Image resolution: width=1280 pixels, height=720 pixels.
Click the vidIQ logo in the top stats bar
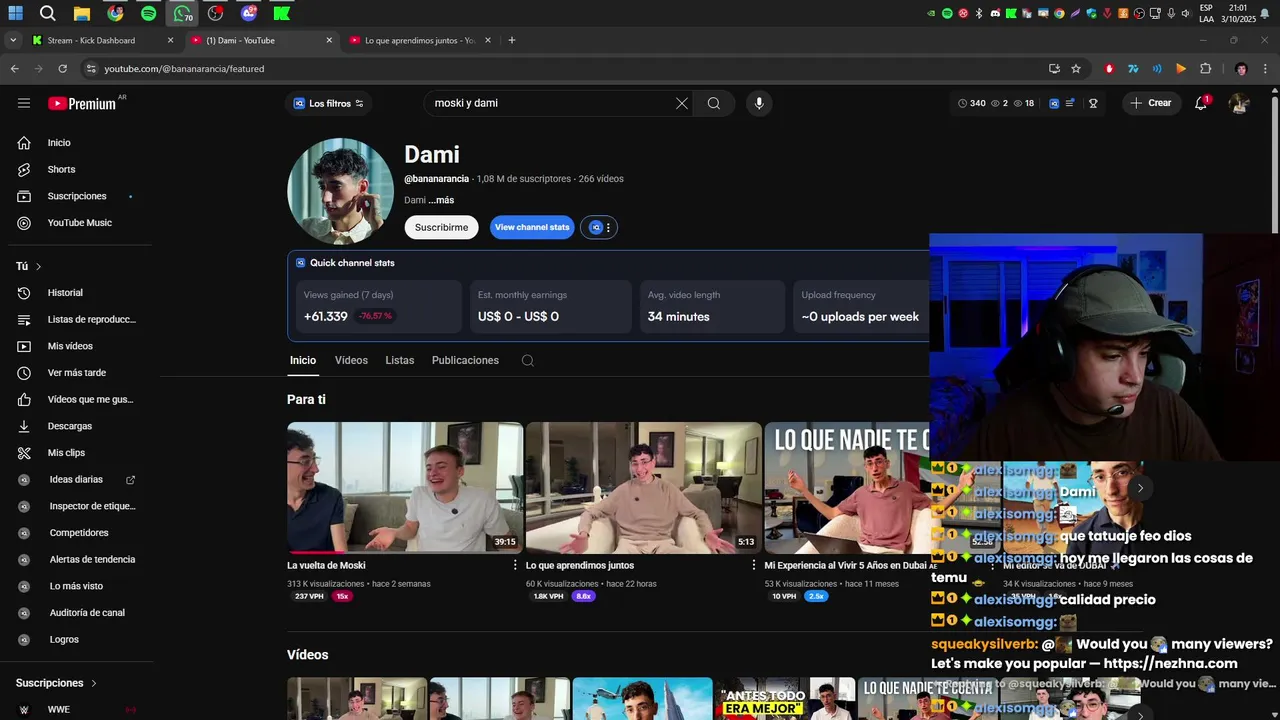[1054, 103]
